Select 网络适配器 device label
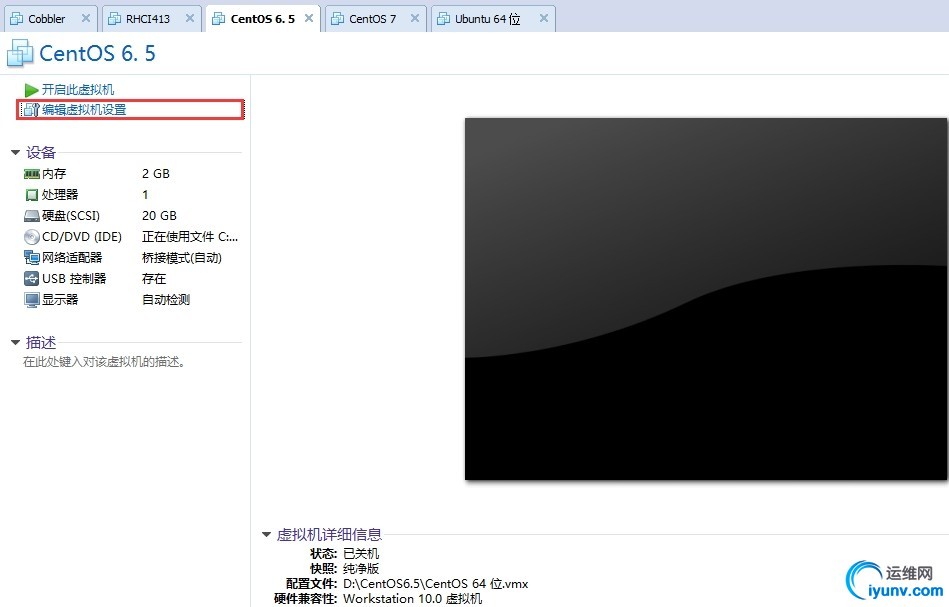The height and width of the screenshot is (607, 949). (72, 258)
